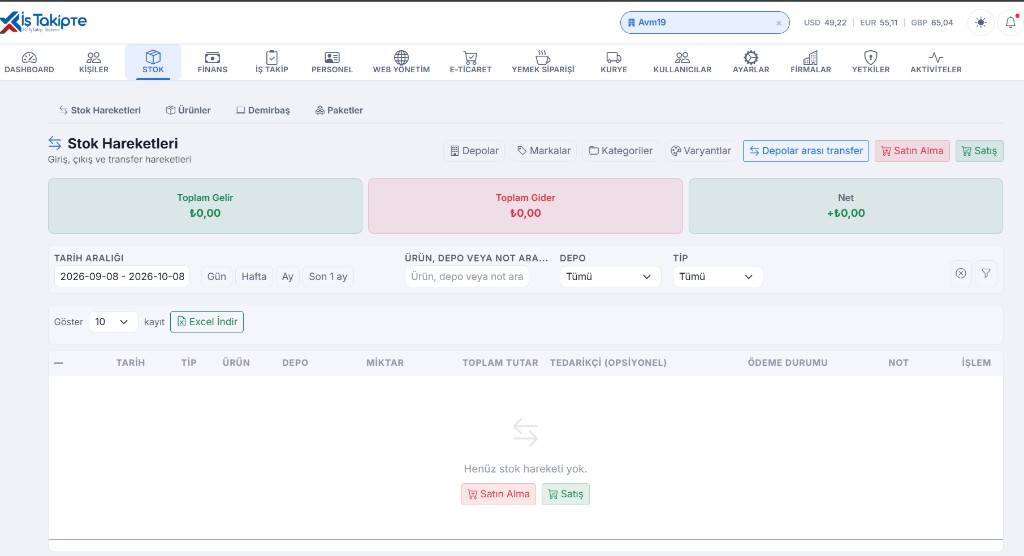Click the EUR 55,11 exchange rate
This screenshot has width=1024, height=556.
coord(878,22)
